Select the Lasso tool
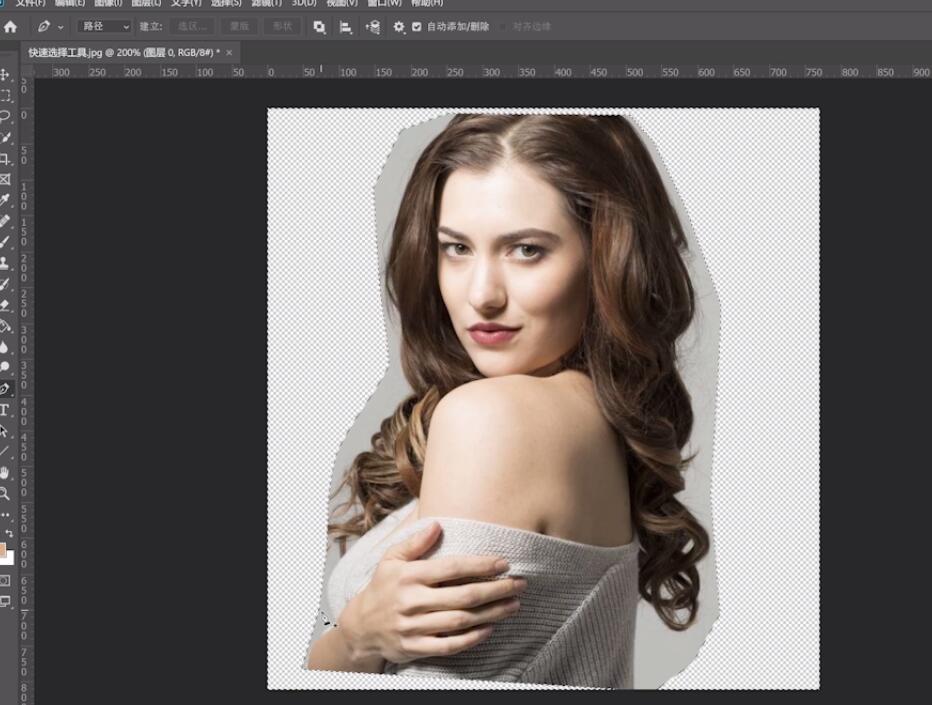This screenshot has height=705, width=932. click(5, 116)
